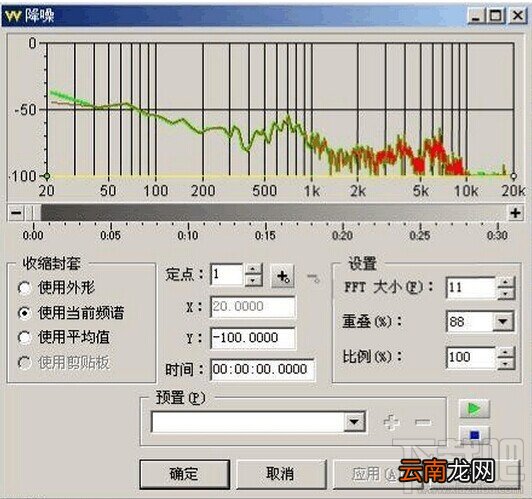Click the 重叠(%) value field showing 88

pyautogui.click(x=470, y=321)
